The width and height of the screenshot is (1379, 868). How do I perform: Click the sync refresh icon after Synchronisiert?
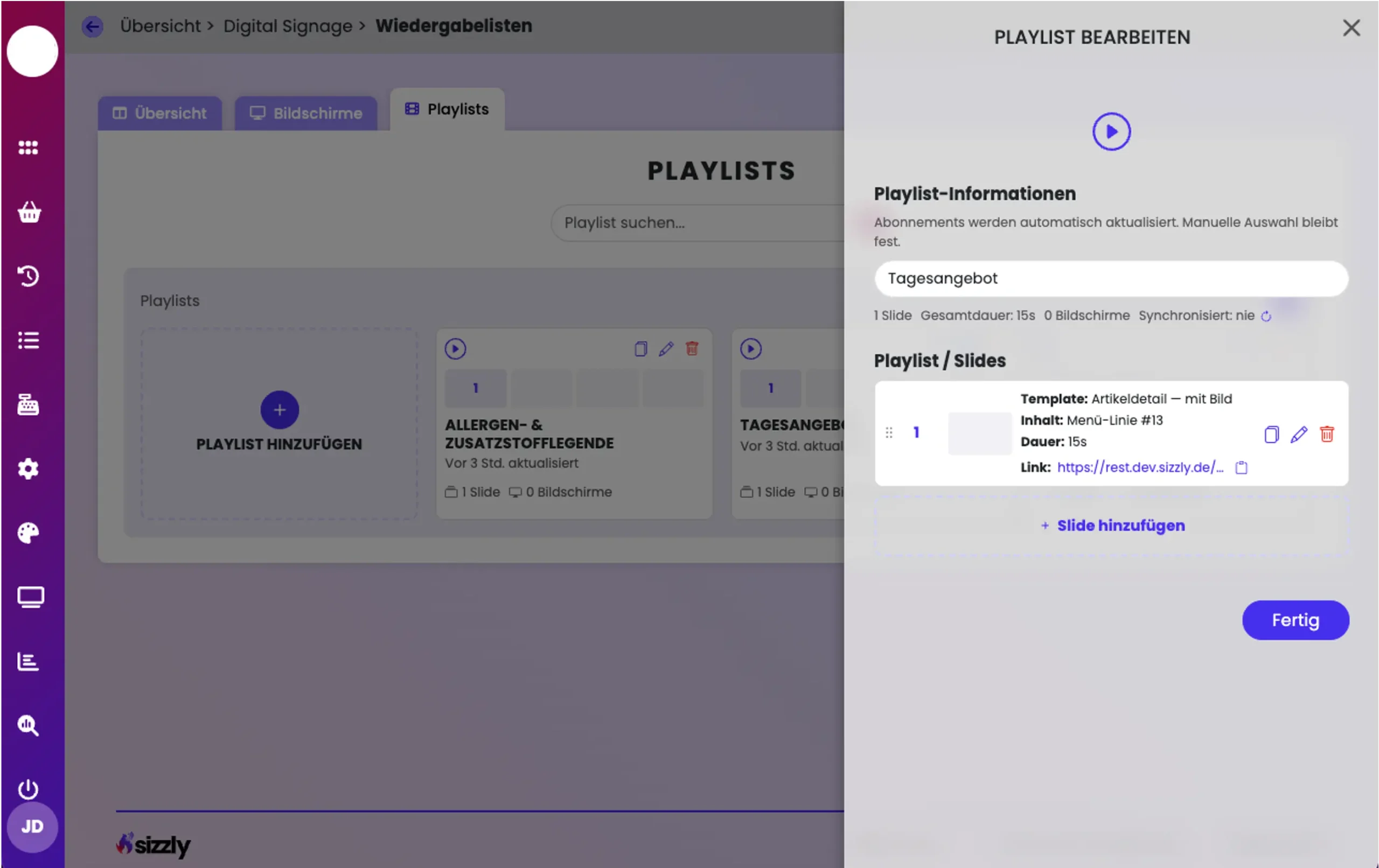(1266, 316)
